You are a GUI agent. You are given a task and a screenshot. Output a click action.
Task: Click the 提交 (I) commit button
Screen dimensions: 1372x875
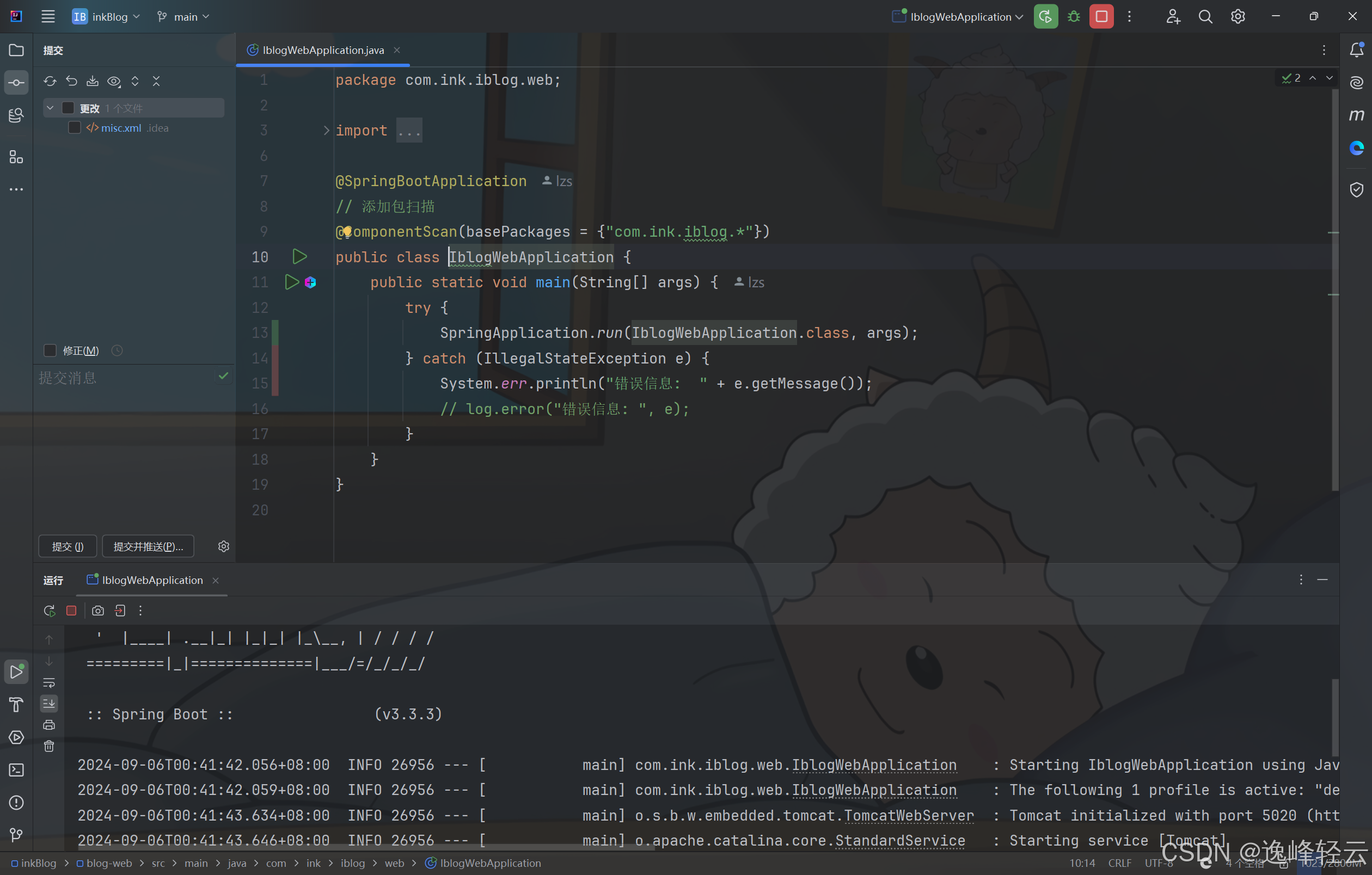[x=68, y=546]
